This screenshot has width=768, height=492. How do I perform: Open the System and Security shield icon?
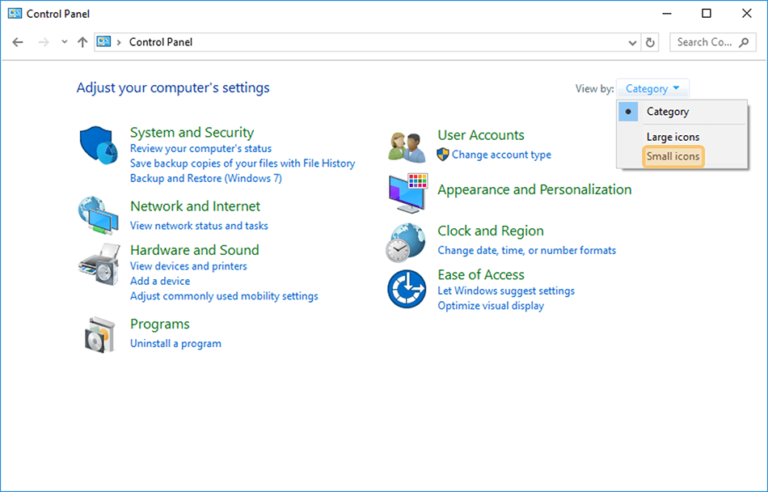(x=98, y=145)
